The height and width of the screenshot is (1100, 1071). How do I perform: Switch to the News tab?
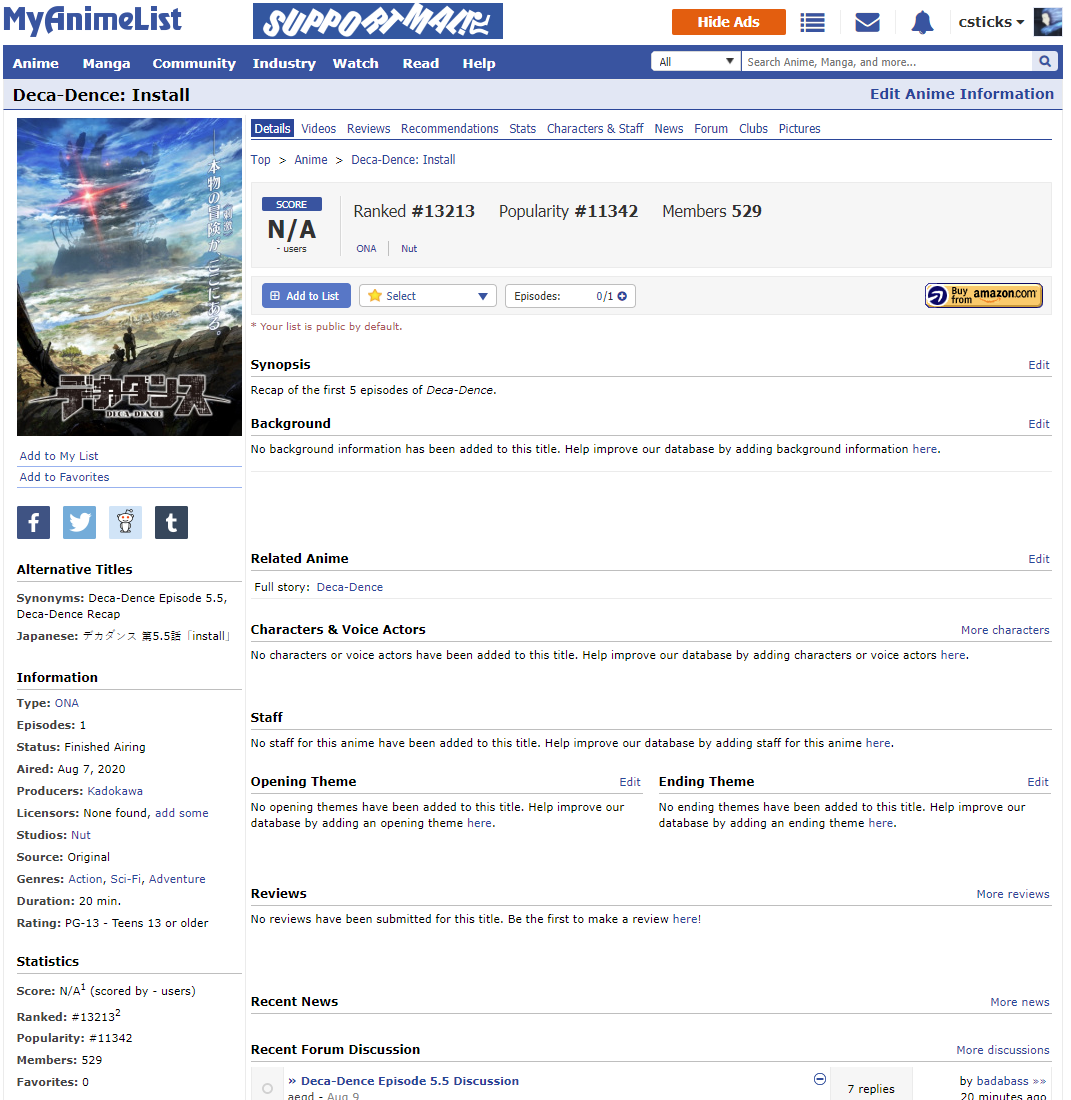(x=668, y=128)
